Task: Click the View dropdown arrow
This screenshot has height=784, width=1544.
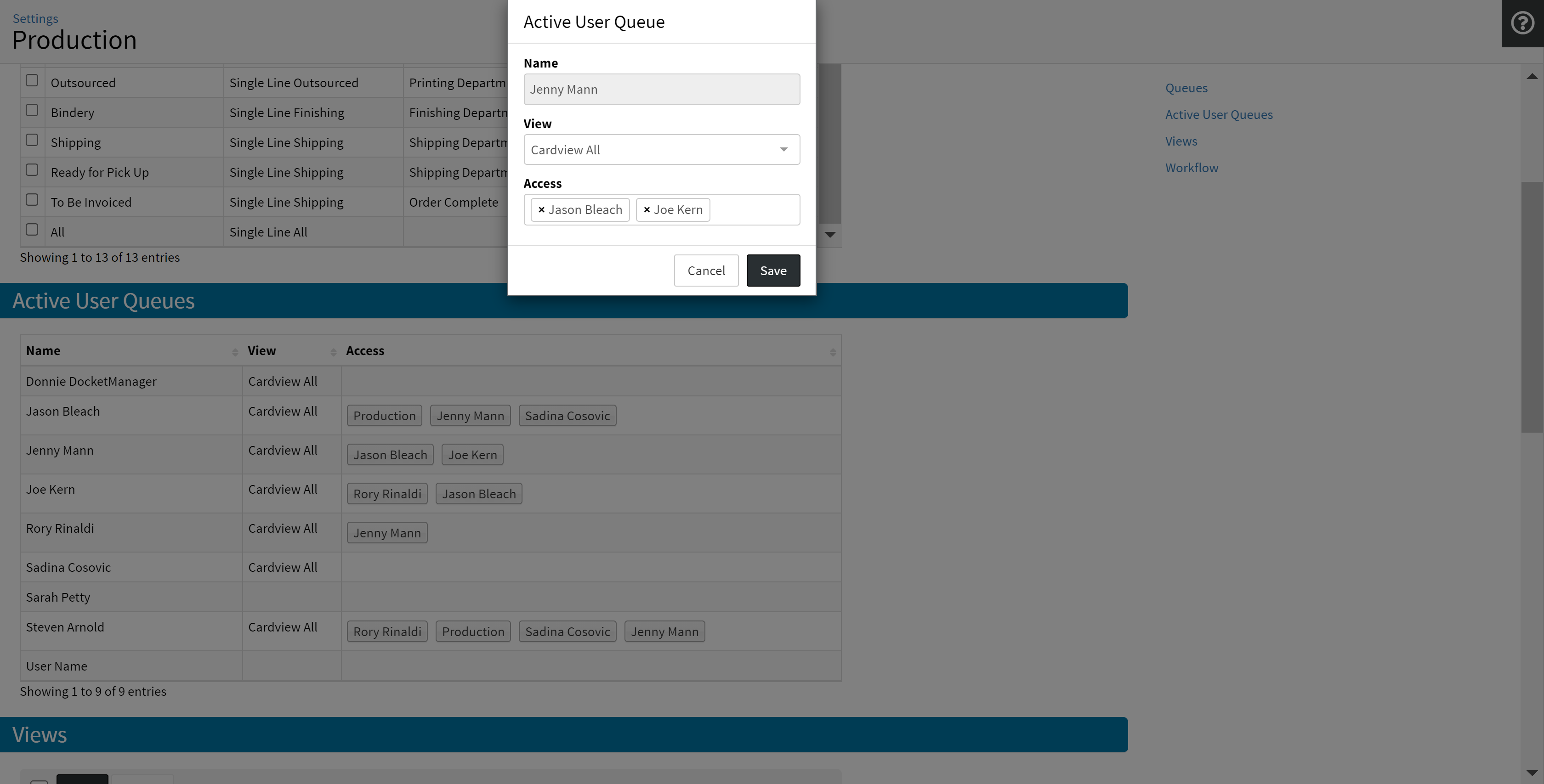Action: [783, 150]
